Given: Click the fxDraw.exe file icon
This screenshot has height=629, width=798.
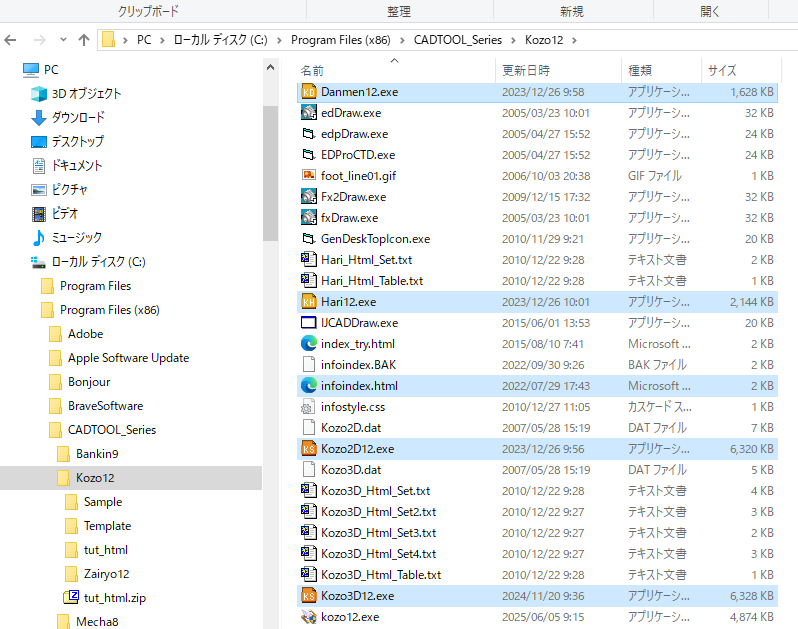Looking at the screenshot, I should pos(308,218).
